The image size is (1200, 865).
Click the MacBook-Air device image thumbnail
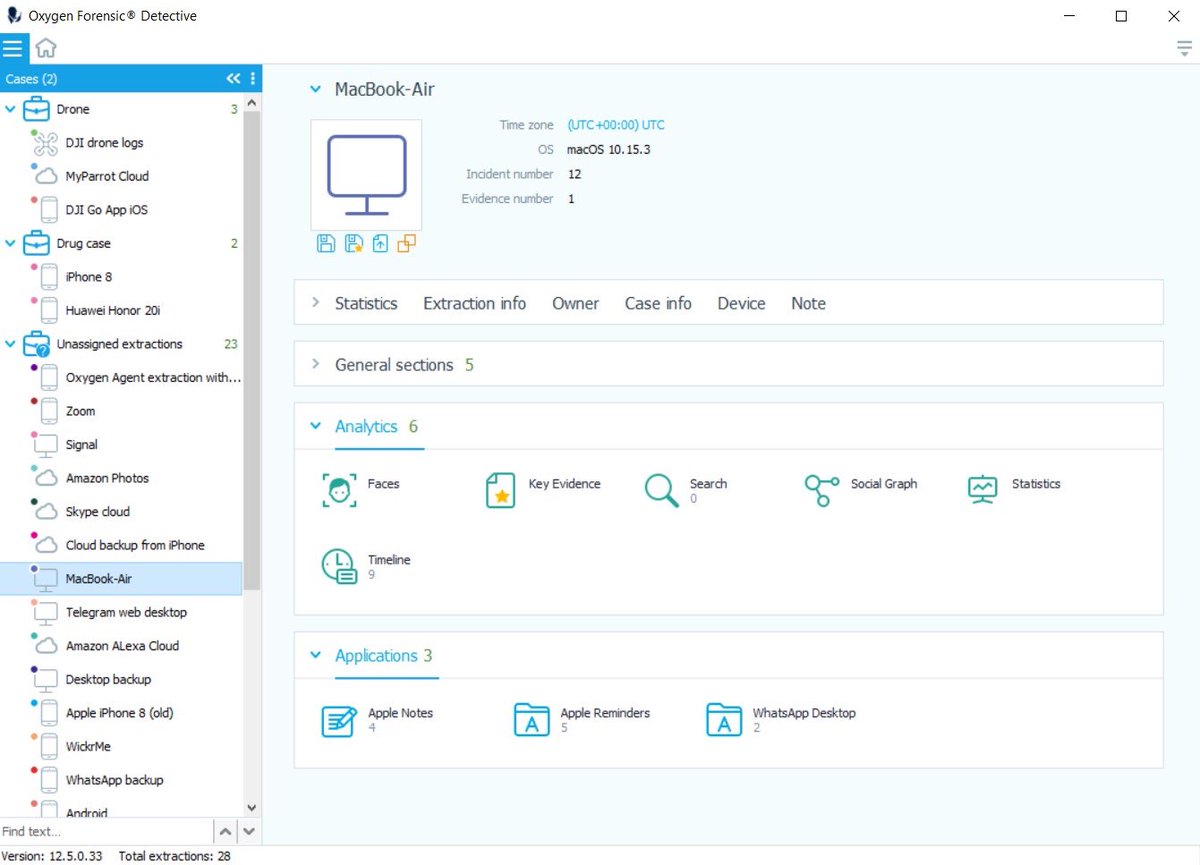click(366, 175)
